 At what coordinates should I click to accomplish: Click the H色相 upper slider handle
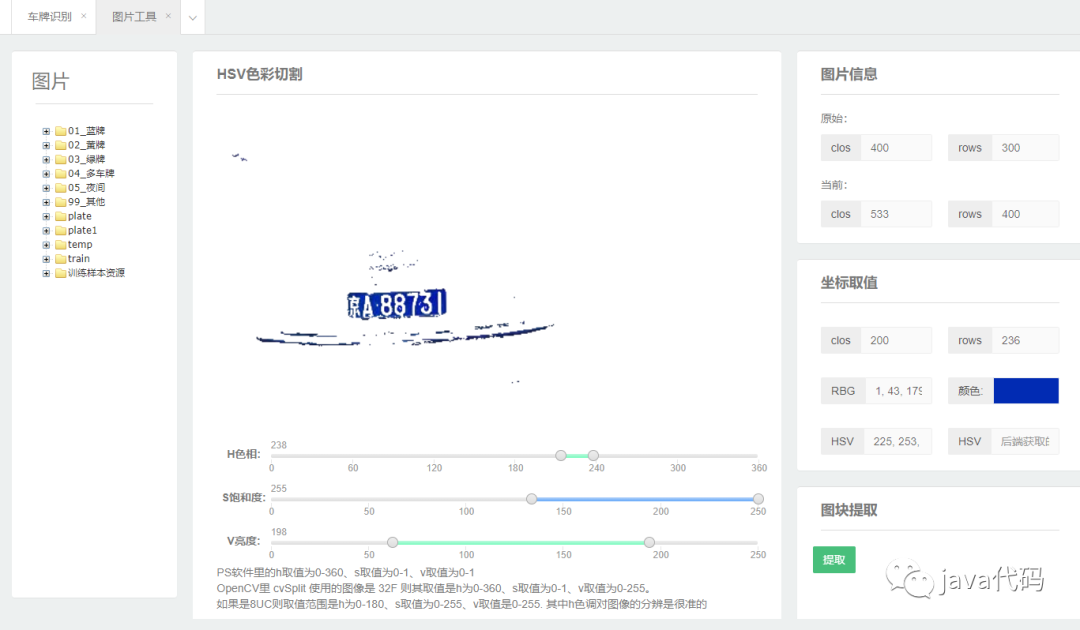[x=593, y=455]
